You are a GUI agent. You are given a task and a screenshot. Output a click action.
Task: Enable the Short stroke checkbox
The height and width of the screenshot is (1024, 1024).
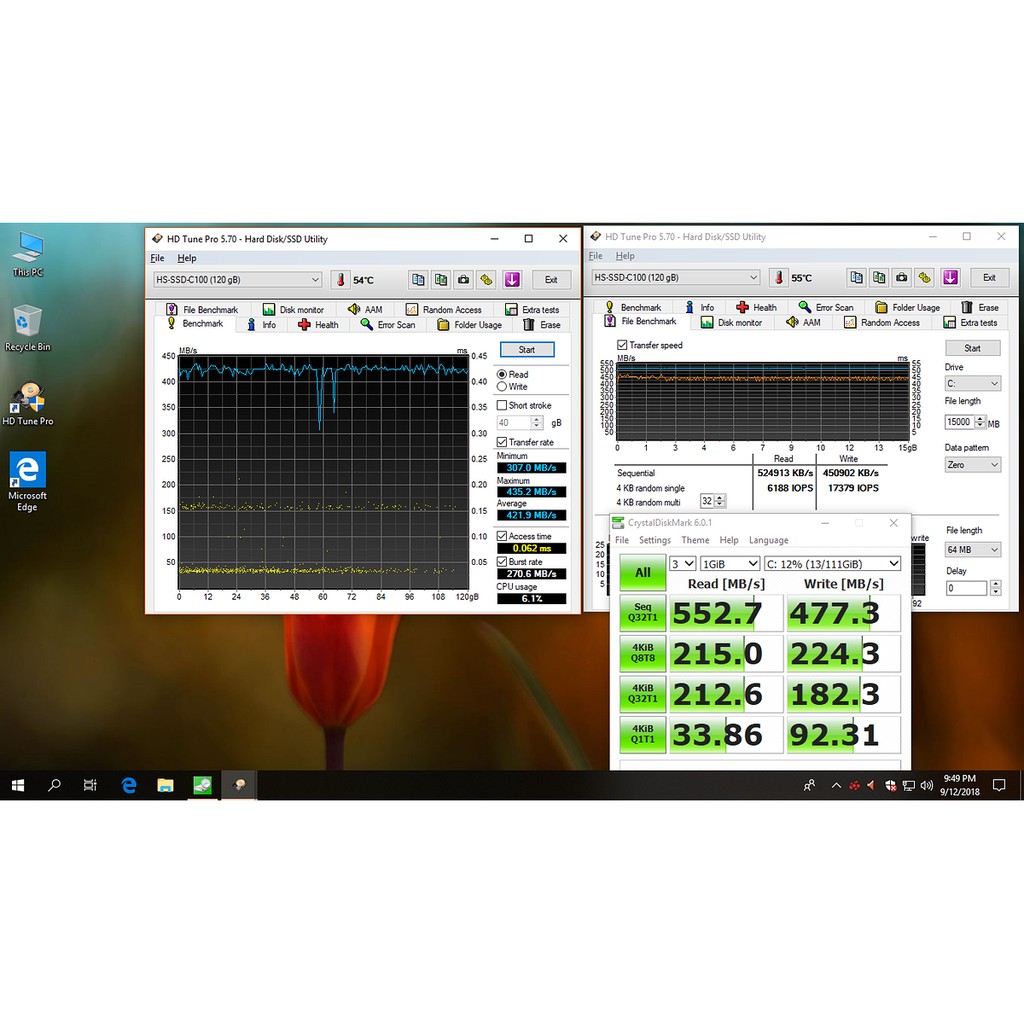502,406
